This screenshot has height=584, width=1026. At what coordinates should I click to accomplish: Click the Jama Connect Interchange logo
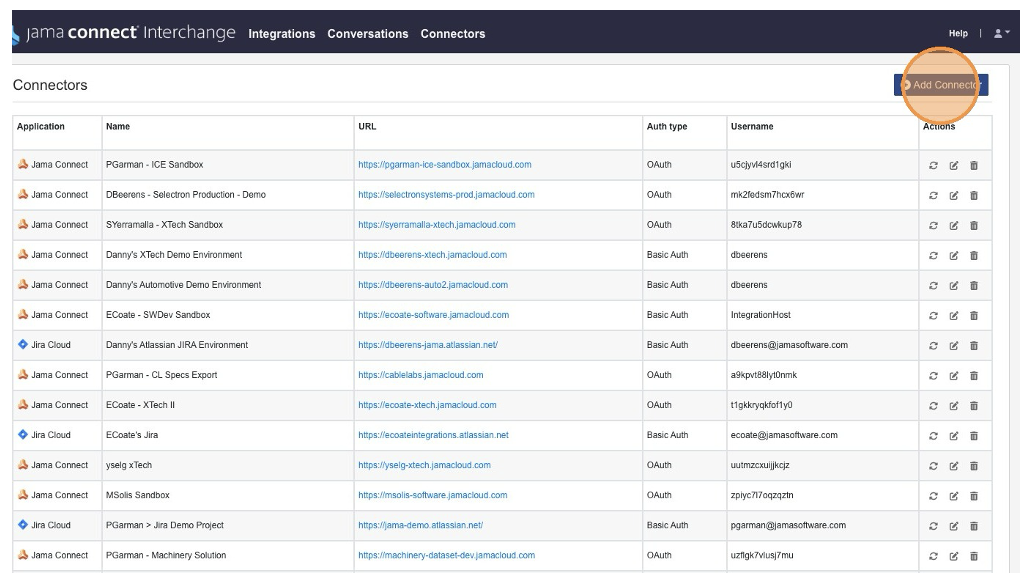pos(124,33)
